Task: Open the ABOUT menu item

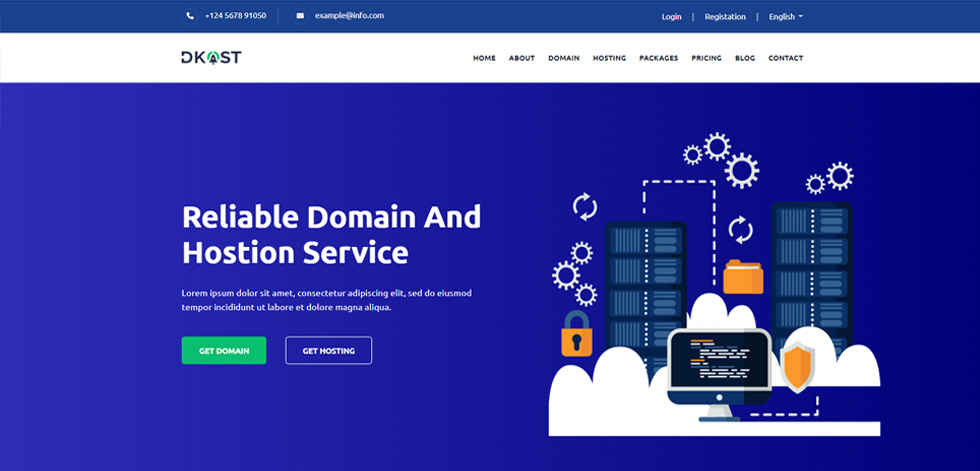Action: [x=522, y=58]
